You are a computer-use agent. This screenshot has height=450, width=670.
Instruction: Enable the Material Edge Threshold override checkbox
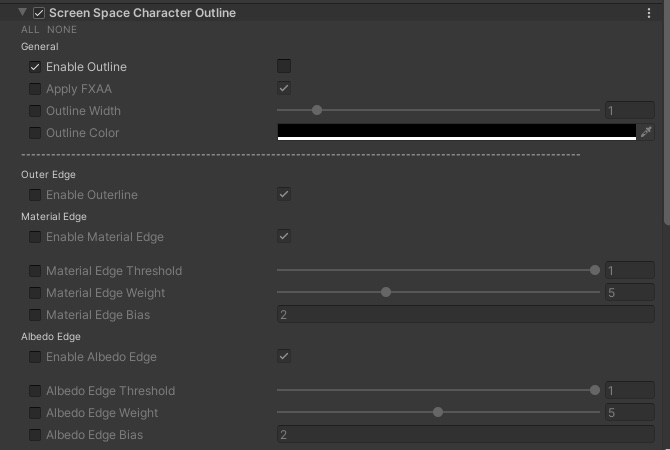click(x=35, y=271)
